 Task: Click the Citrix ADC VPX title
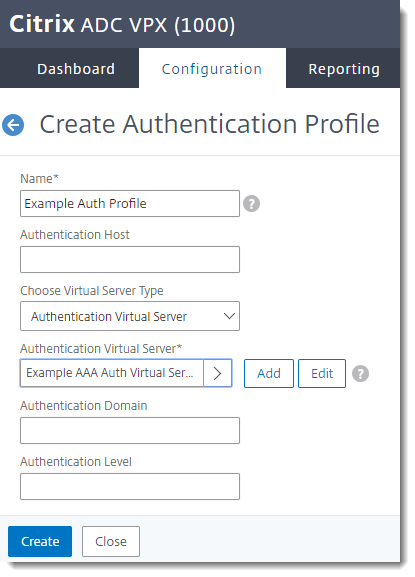click(122, 25)
